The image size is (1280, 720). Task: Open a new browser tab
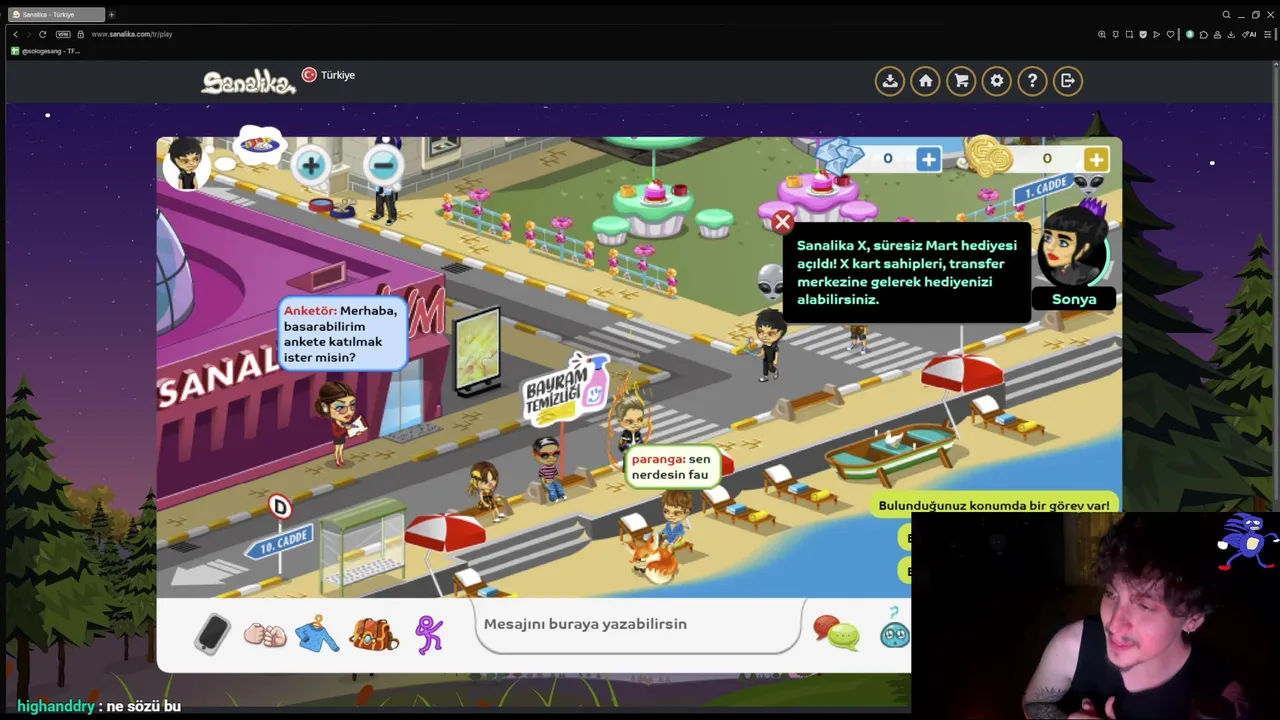coord(111,15)
